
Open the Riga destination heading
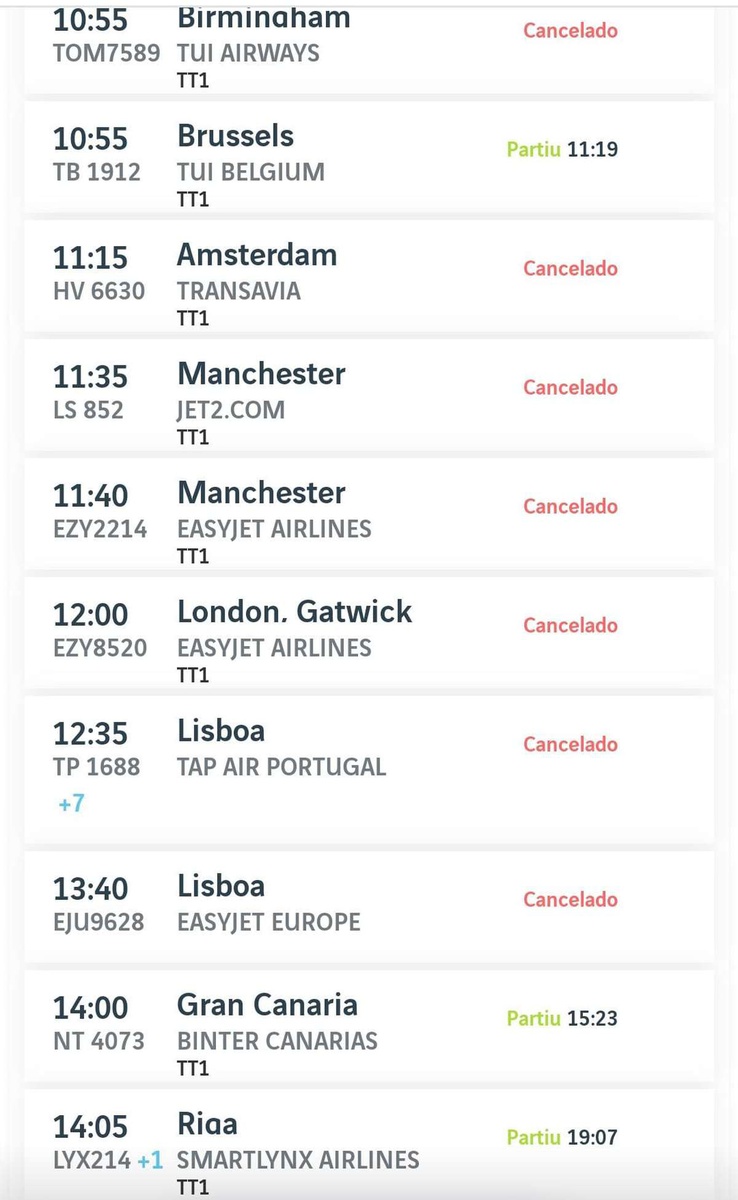(207, 1124)
